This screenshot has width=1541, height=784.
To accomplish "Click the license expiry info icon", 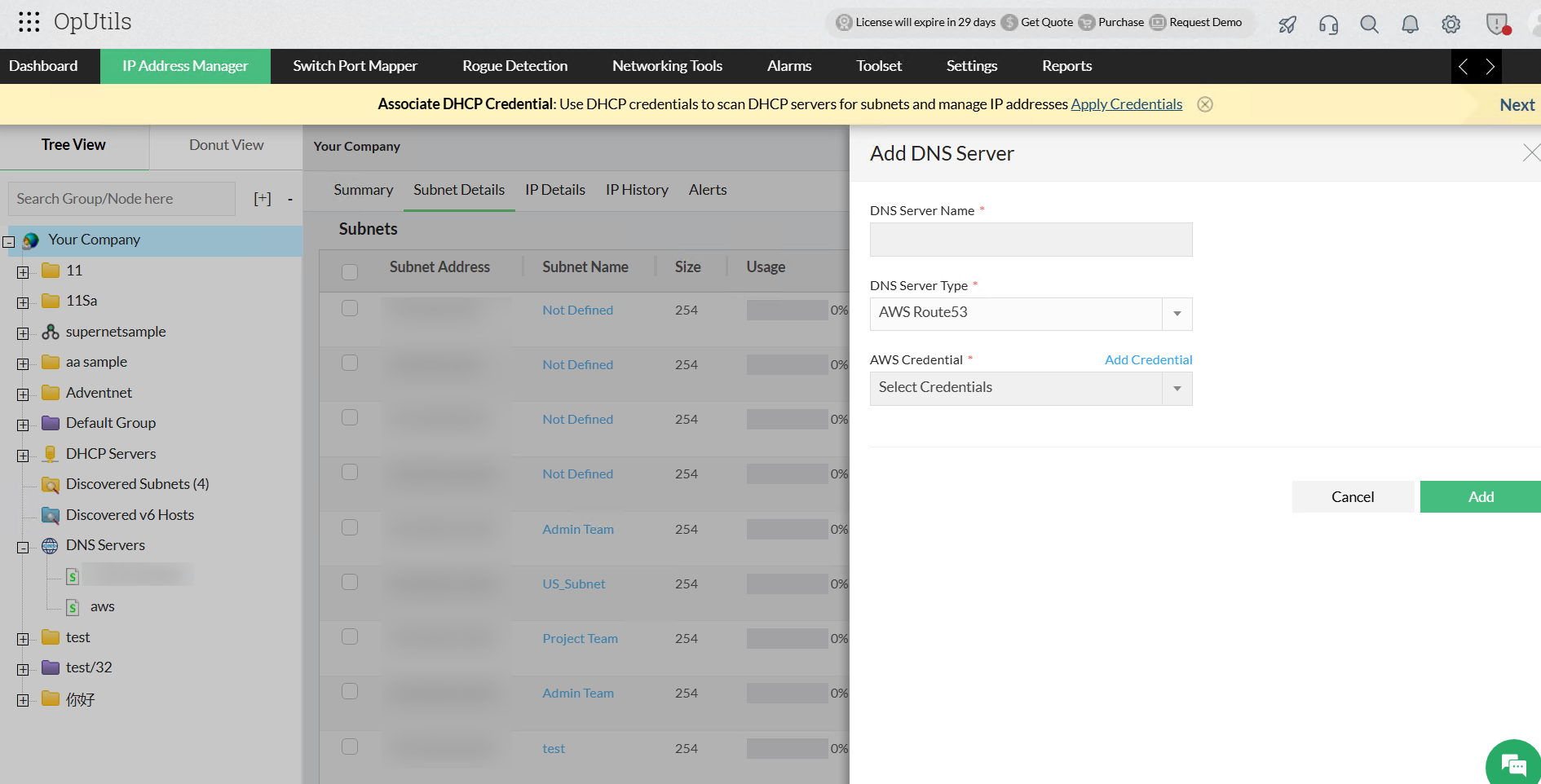I will click(x=845, y=23).
